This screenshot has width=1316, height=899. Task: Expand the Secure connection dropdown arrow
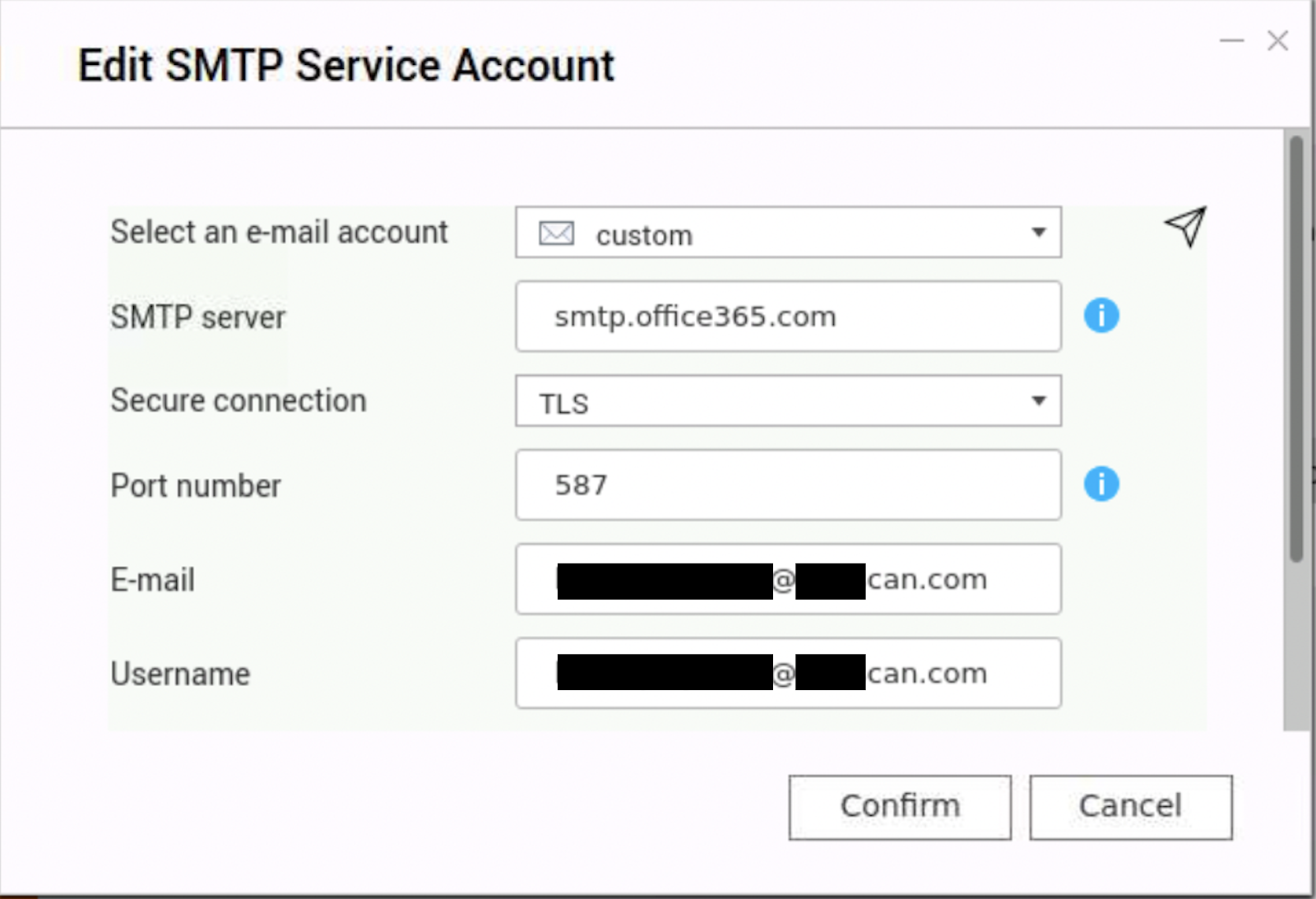point(1039,401)
